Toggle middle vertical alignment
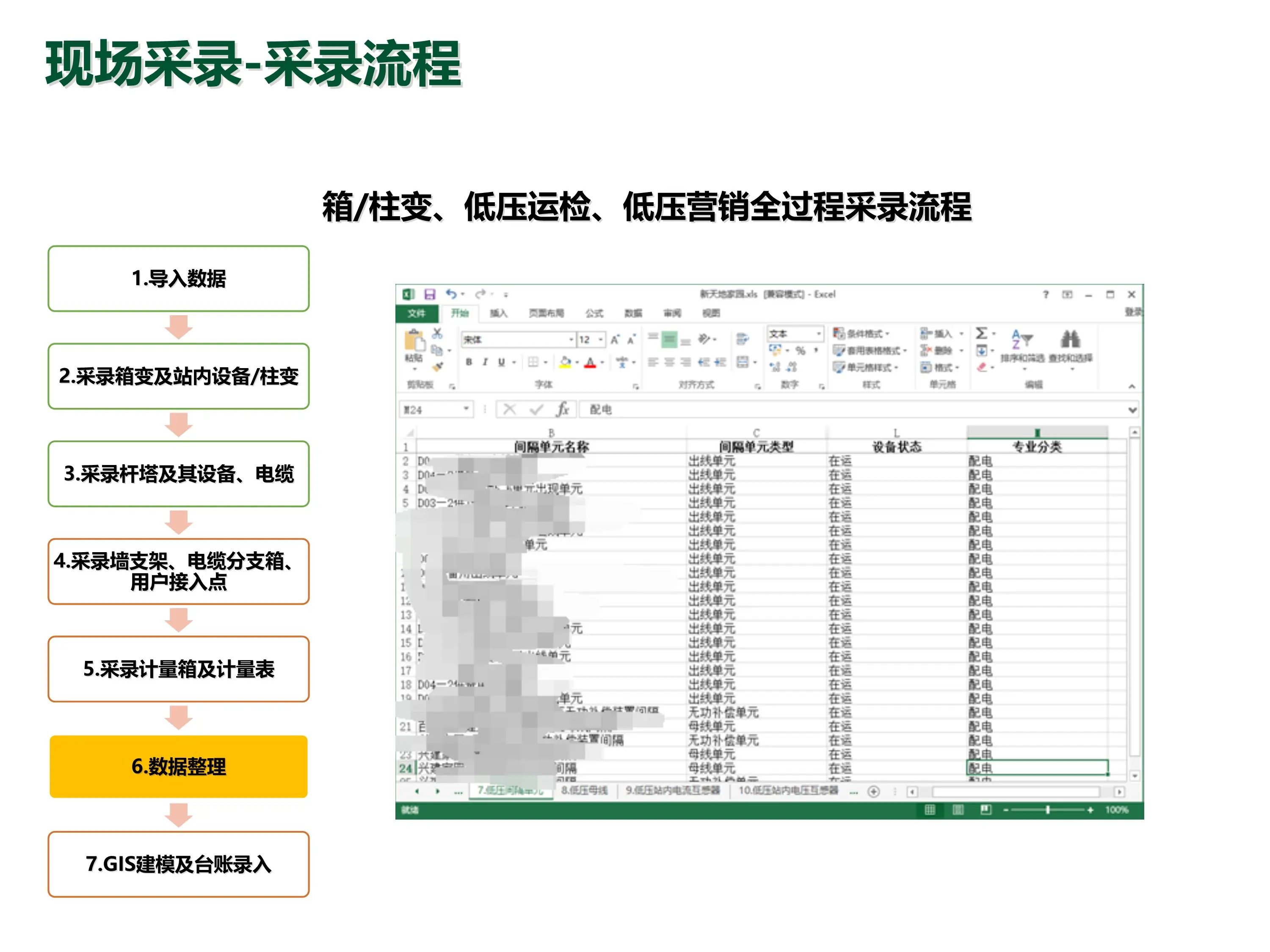The width and height of the screenshot is (1270, 952). [669, 340]
